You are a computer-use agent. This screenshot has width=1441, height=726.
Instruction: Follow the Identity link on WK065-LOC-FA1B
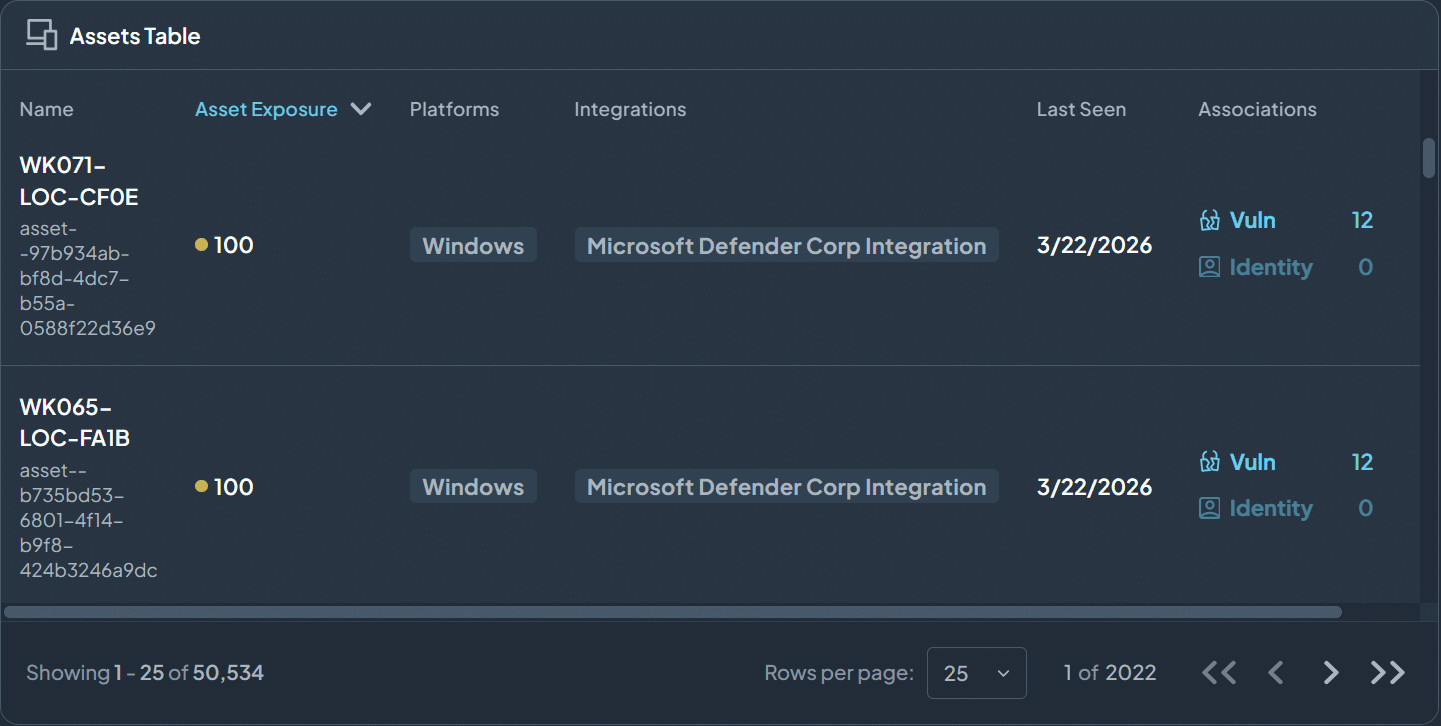click(1270, 508)
